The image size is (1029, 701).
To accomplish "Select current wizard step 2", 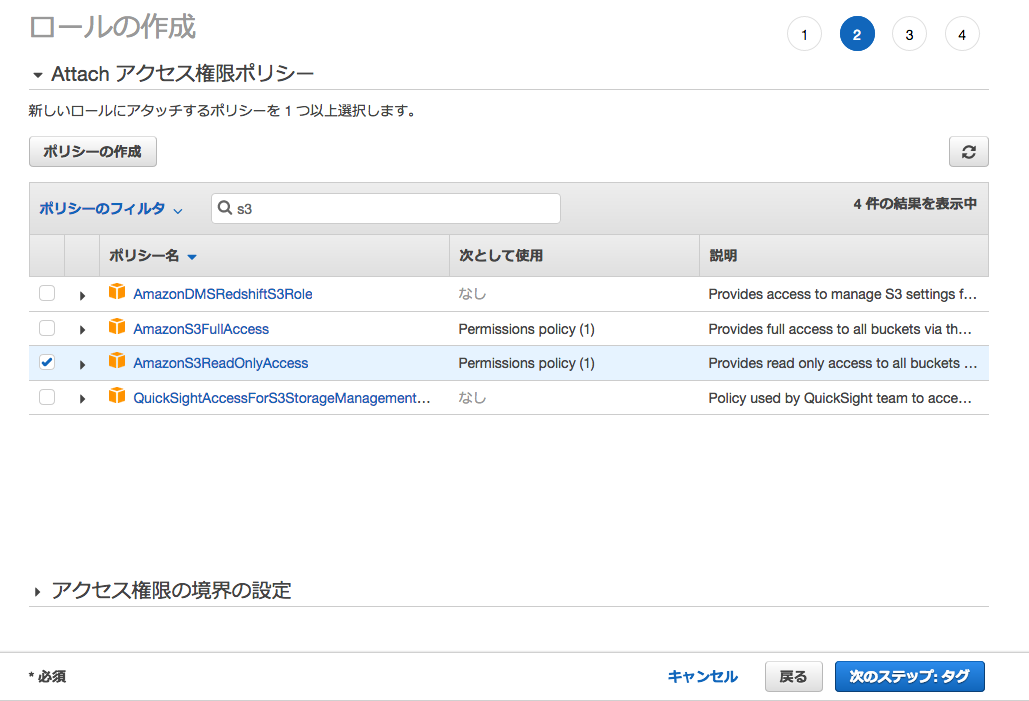I will tap(857, 34).
